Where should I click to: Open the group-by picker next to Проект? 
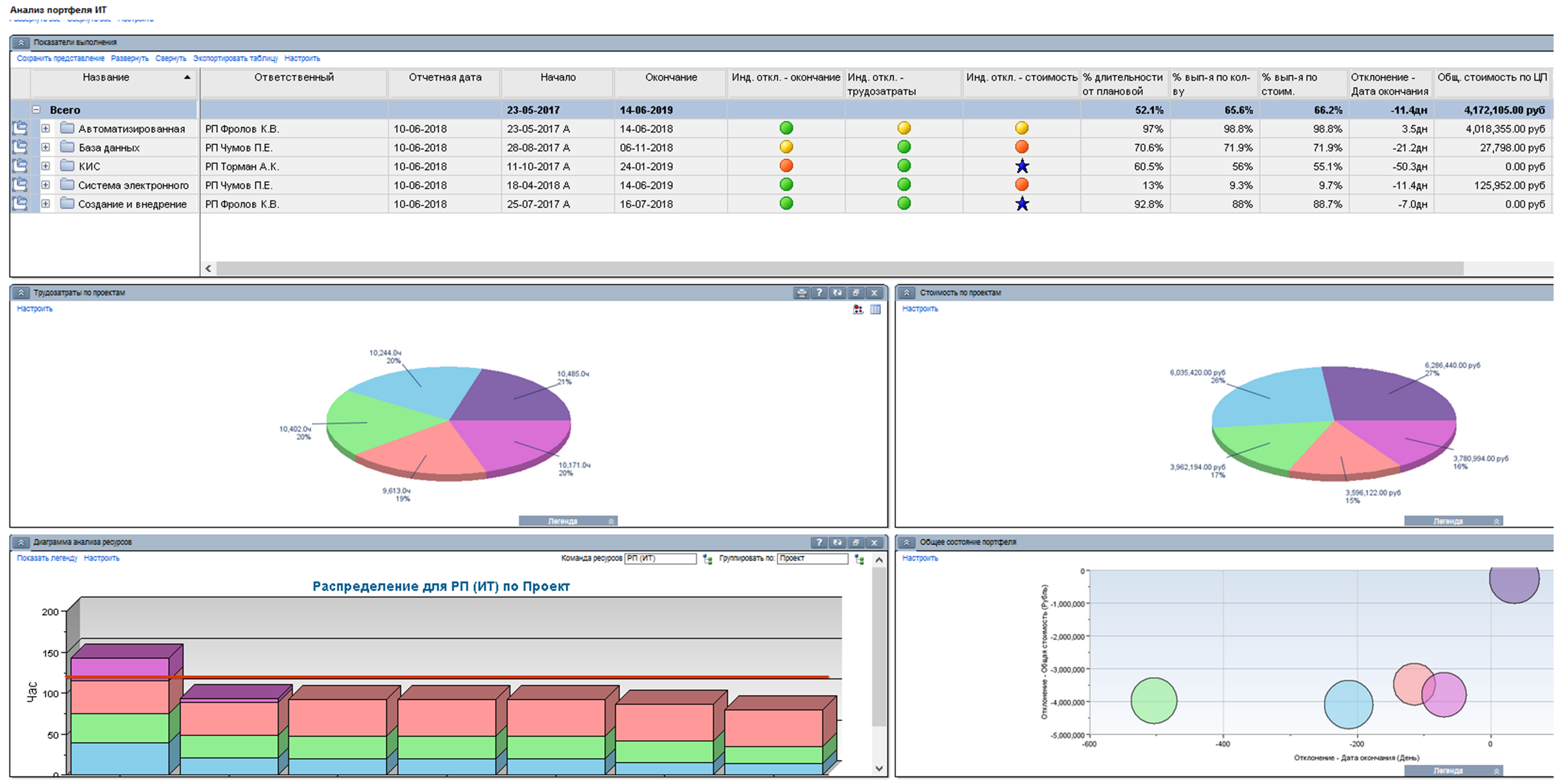(859, 559)
